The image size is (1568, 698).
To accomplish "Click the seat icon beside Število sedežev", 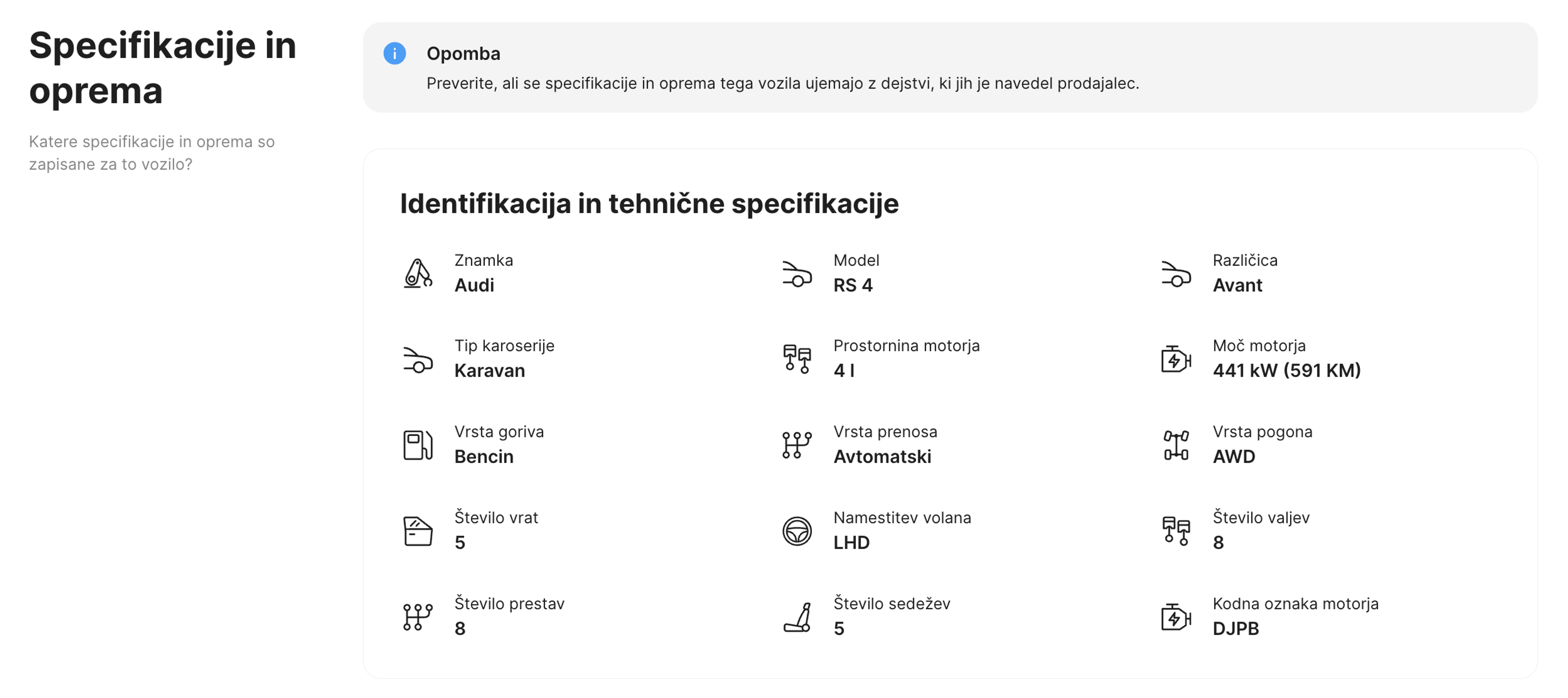I will tap(797, 616).
